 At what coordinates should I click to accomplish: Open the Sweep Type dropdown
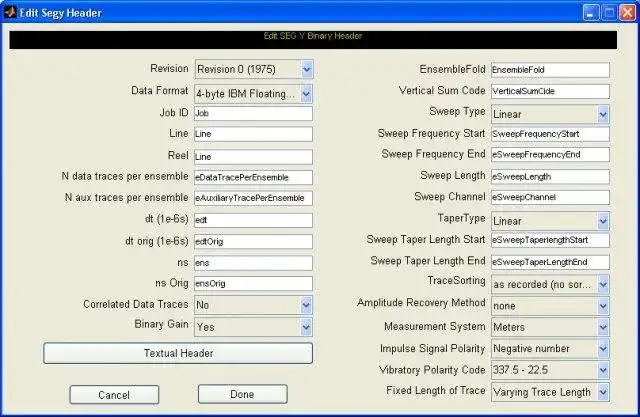pos(550,114)
